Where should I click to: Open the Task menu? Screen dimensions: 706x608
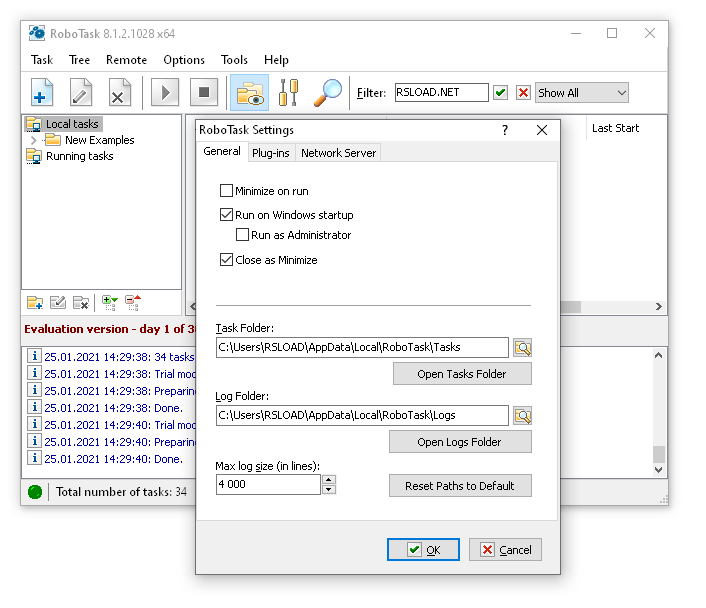click(42, 60)
